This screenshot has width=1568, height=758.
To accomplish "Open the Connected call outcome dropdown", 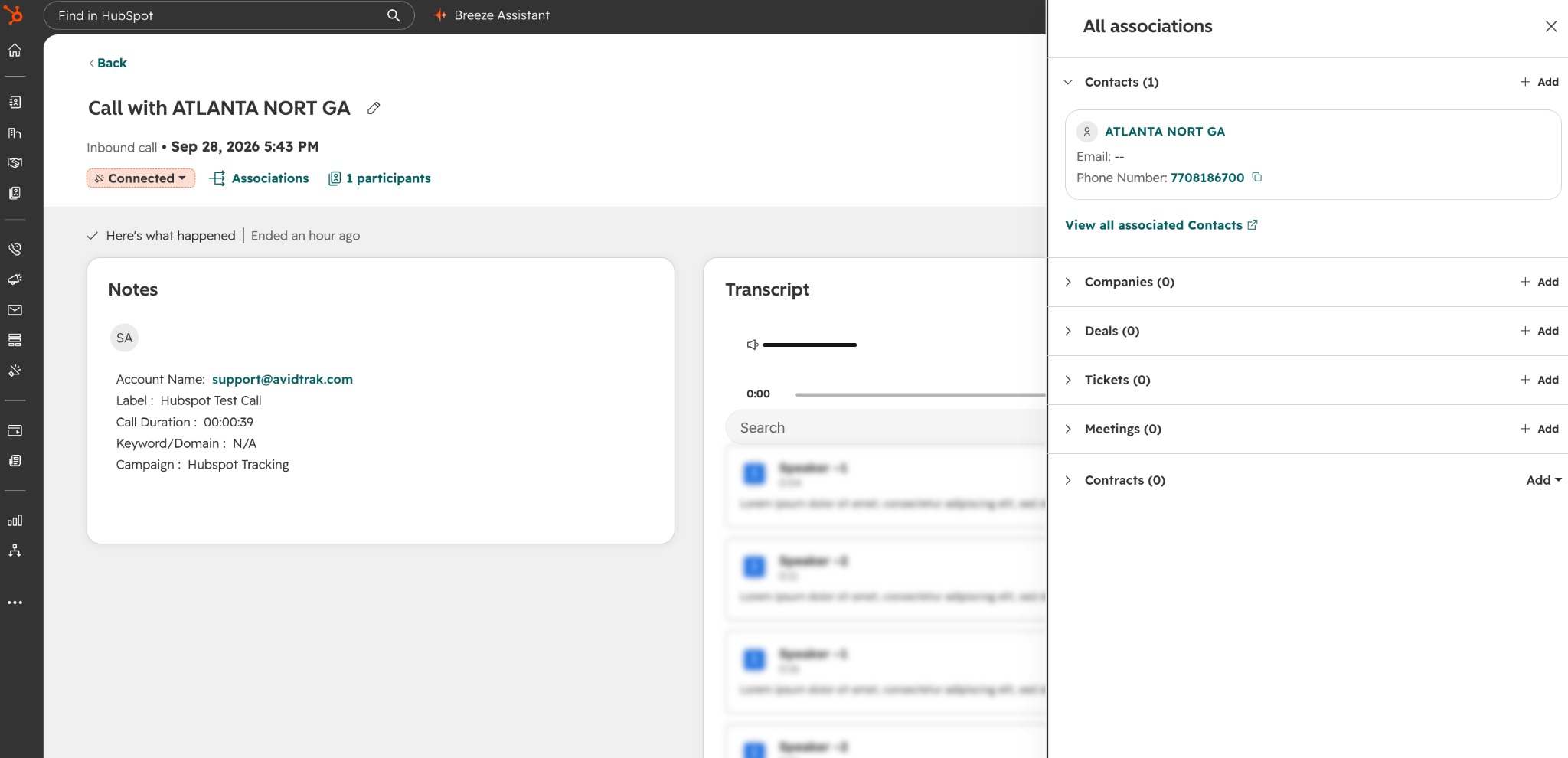I will click(141, 178).
